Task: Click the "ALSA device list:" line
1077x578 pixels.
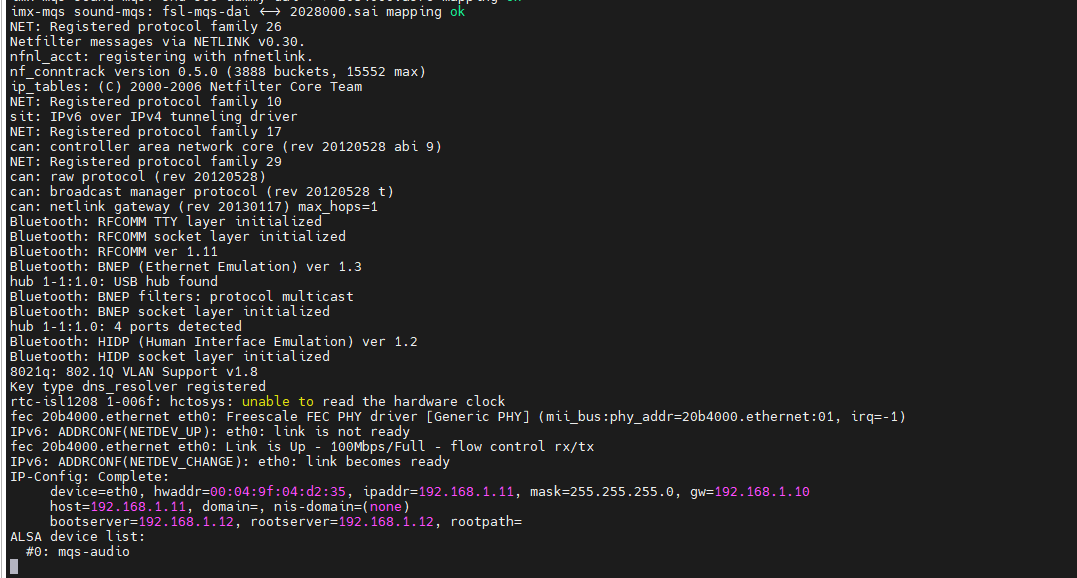Action: tap(77, 537)
